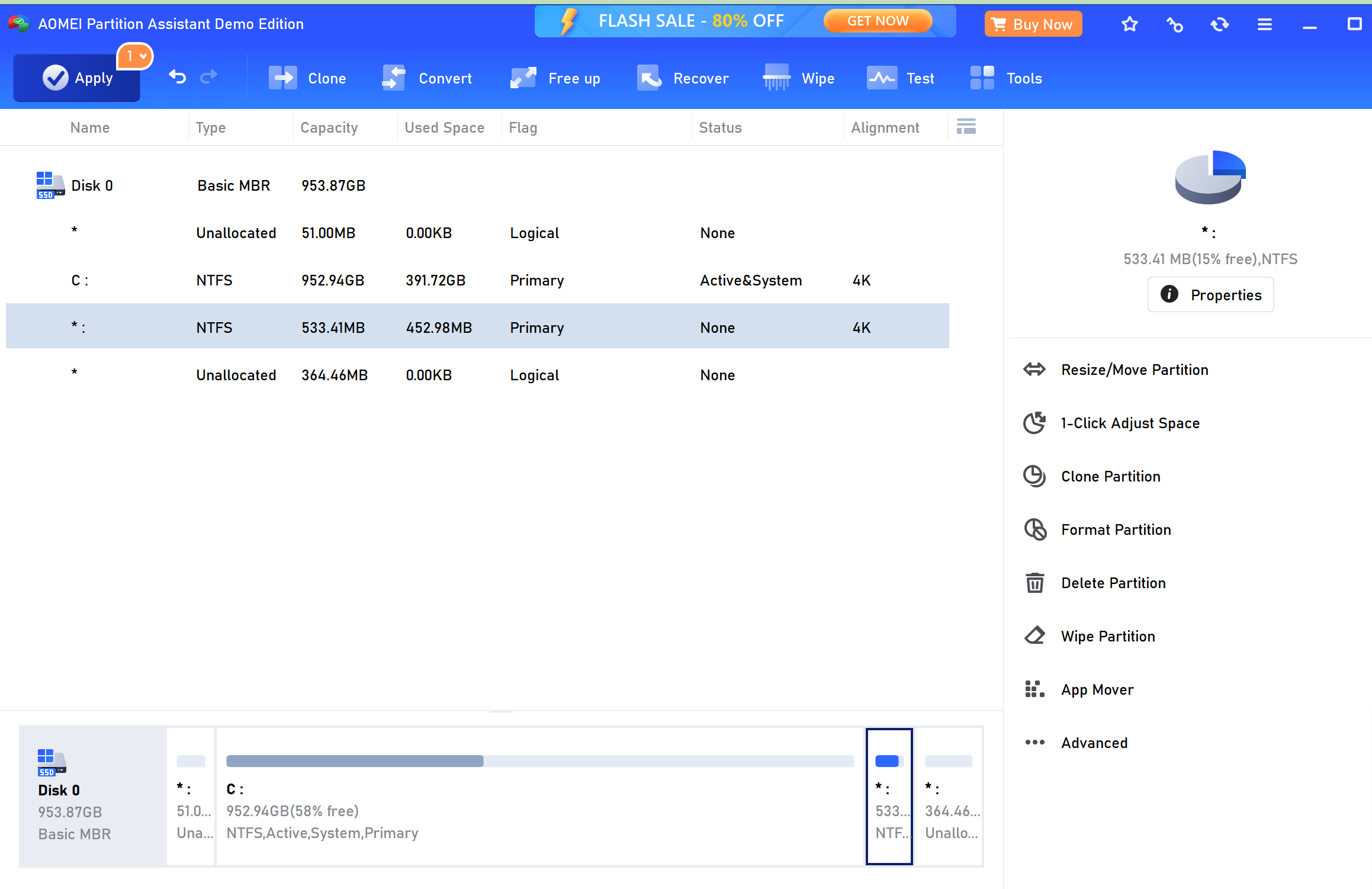
Task: Open the Clone menu
Action: pyautogui.click(x=307, y=78)
